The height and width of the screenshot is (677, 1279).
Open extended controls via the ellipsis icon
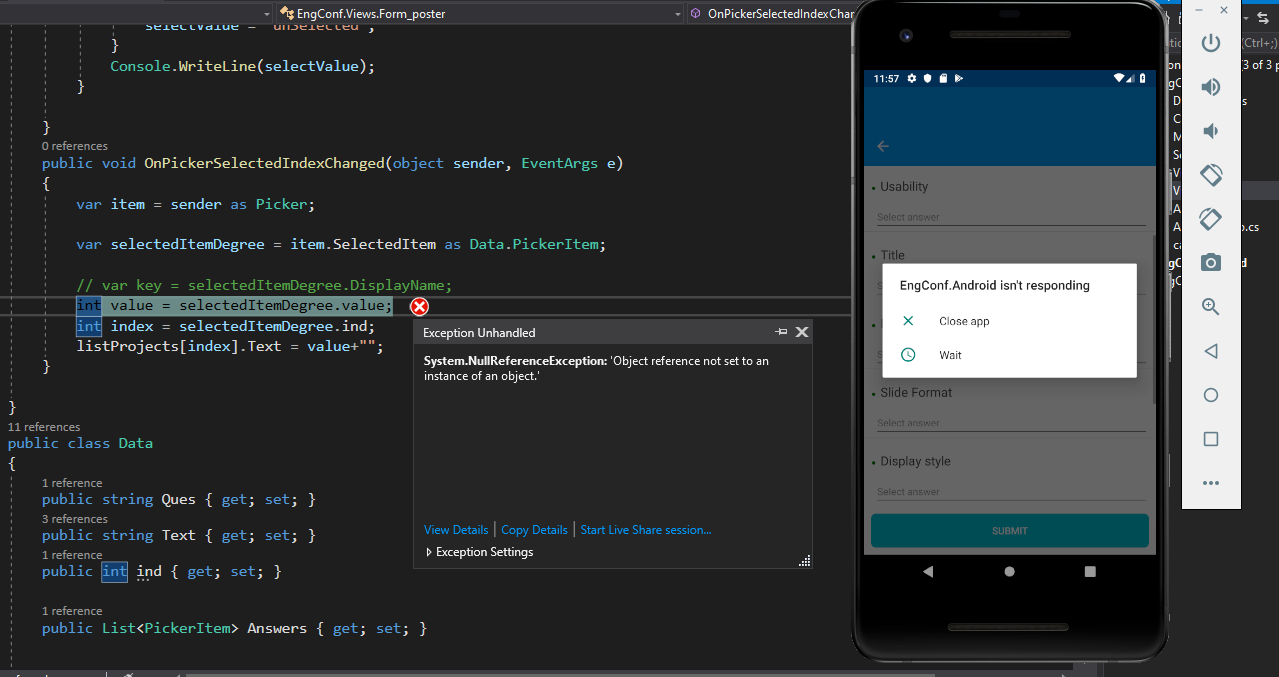click(x=1210, y=483)
